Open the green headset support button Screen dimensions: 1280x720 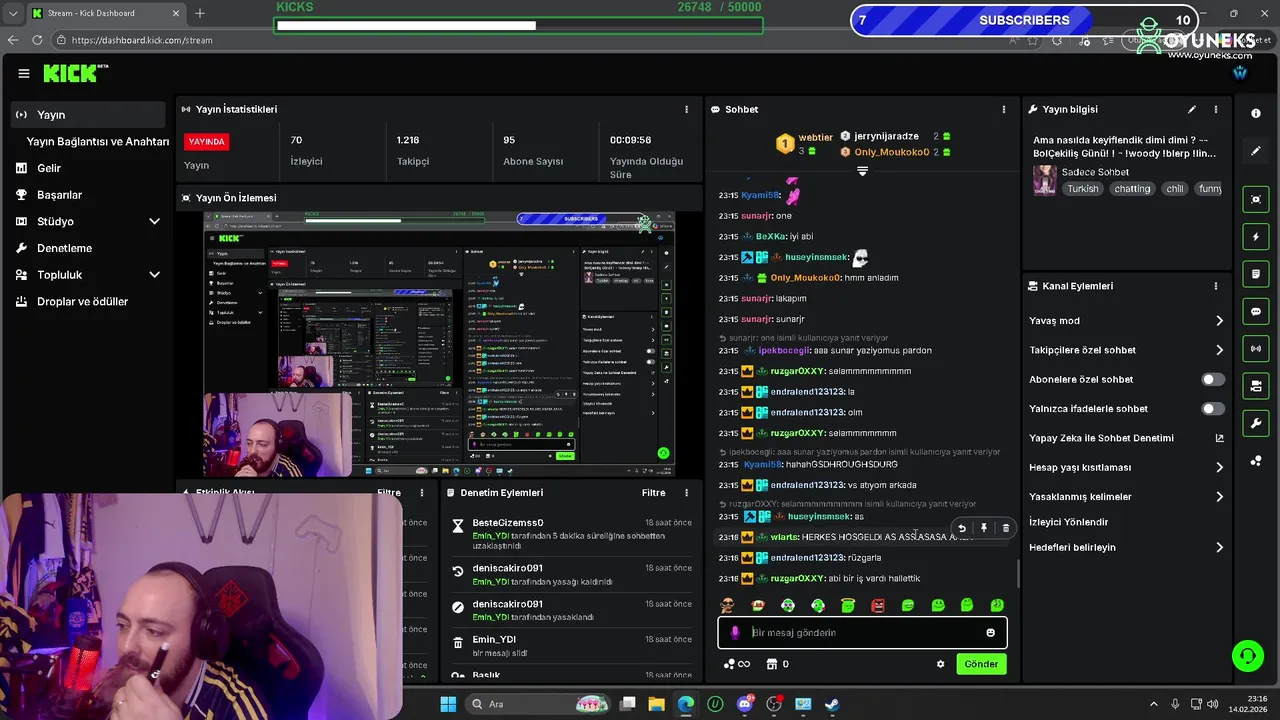tap(1247, 656)
